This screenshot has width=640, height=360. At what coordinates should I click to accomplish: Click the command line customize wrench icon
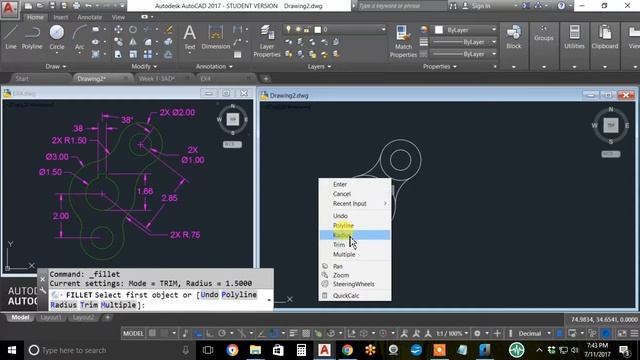pos(43,291)
